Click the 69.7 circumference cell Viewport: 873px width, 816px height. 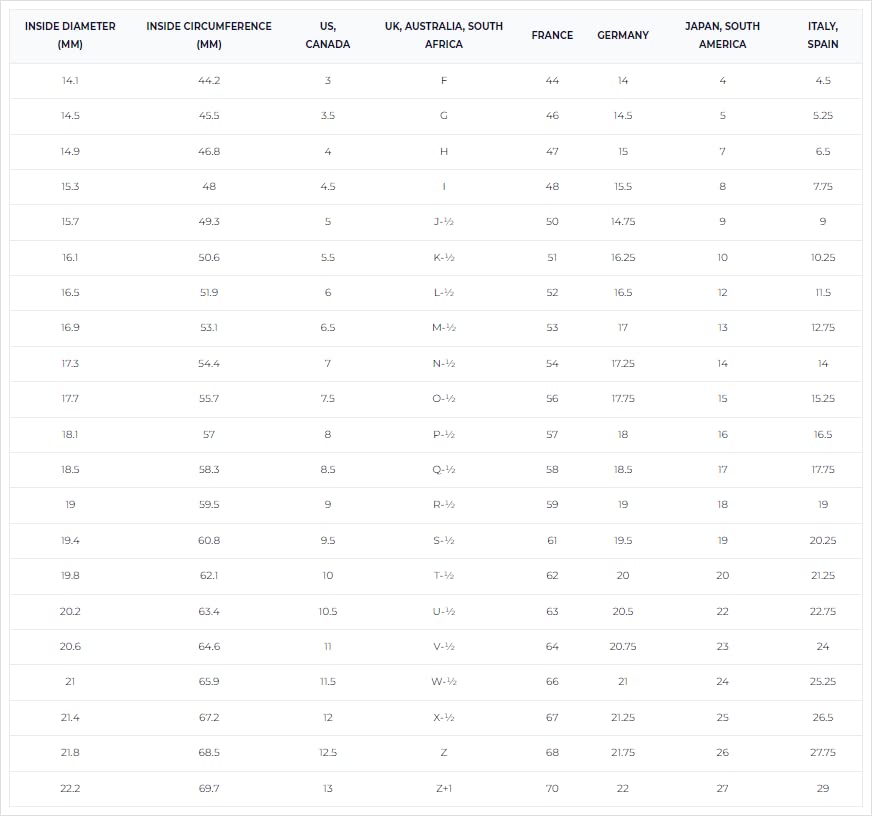point(209,788)
